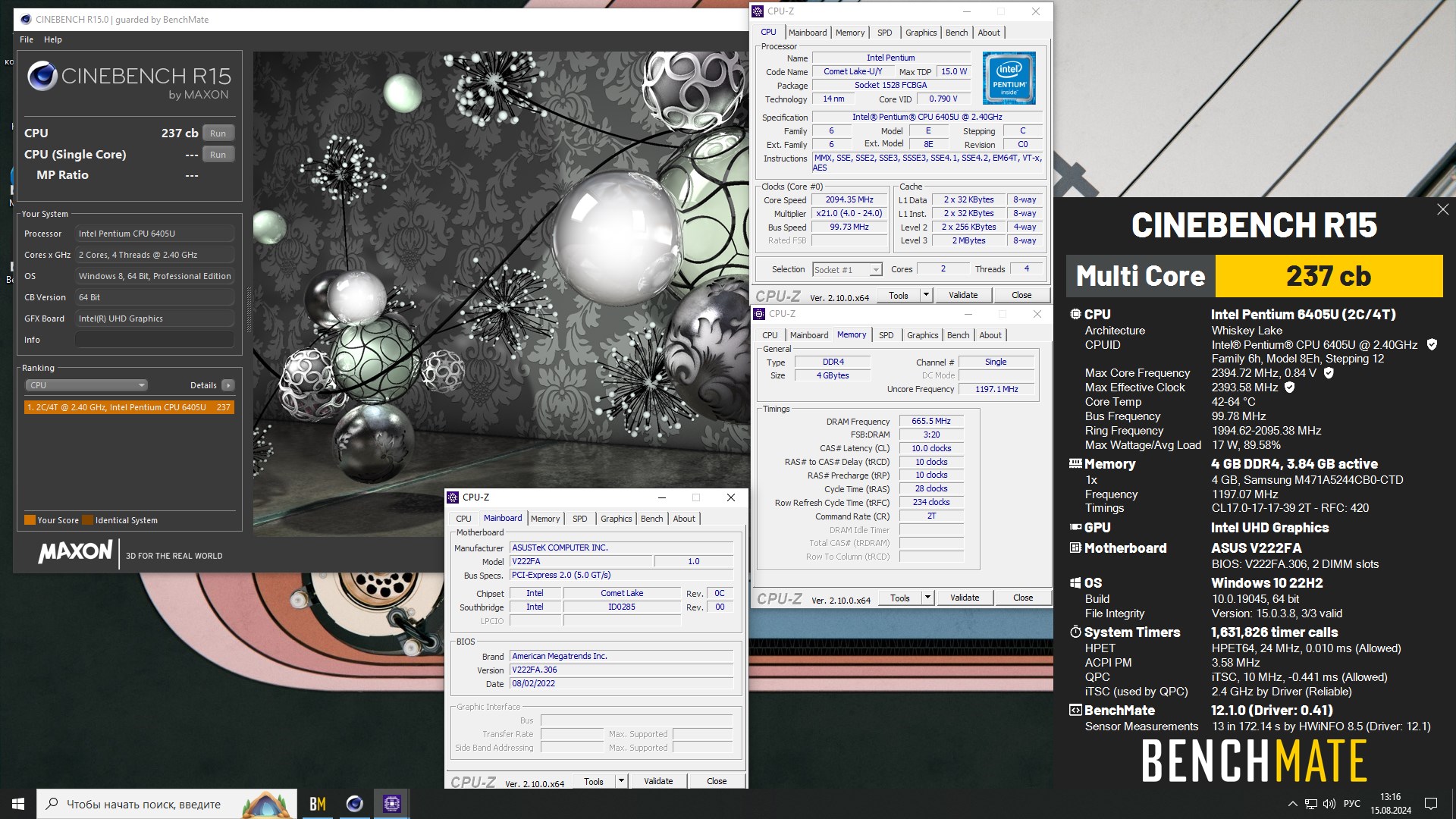Screen dimensions: 1456x819
Task: Open CPU-Z from the taskbar icon
Action: 391,804
